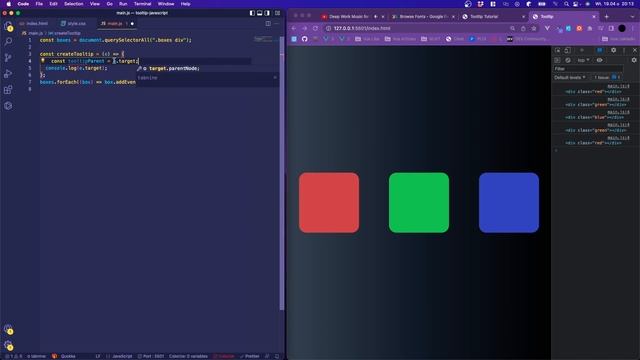Toggle DevTools device toolbar
Screen dimensions: 640x360
(x=567, y=50)
